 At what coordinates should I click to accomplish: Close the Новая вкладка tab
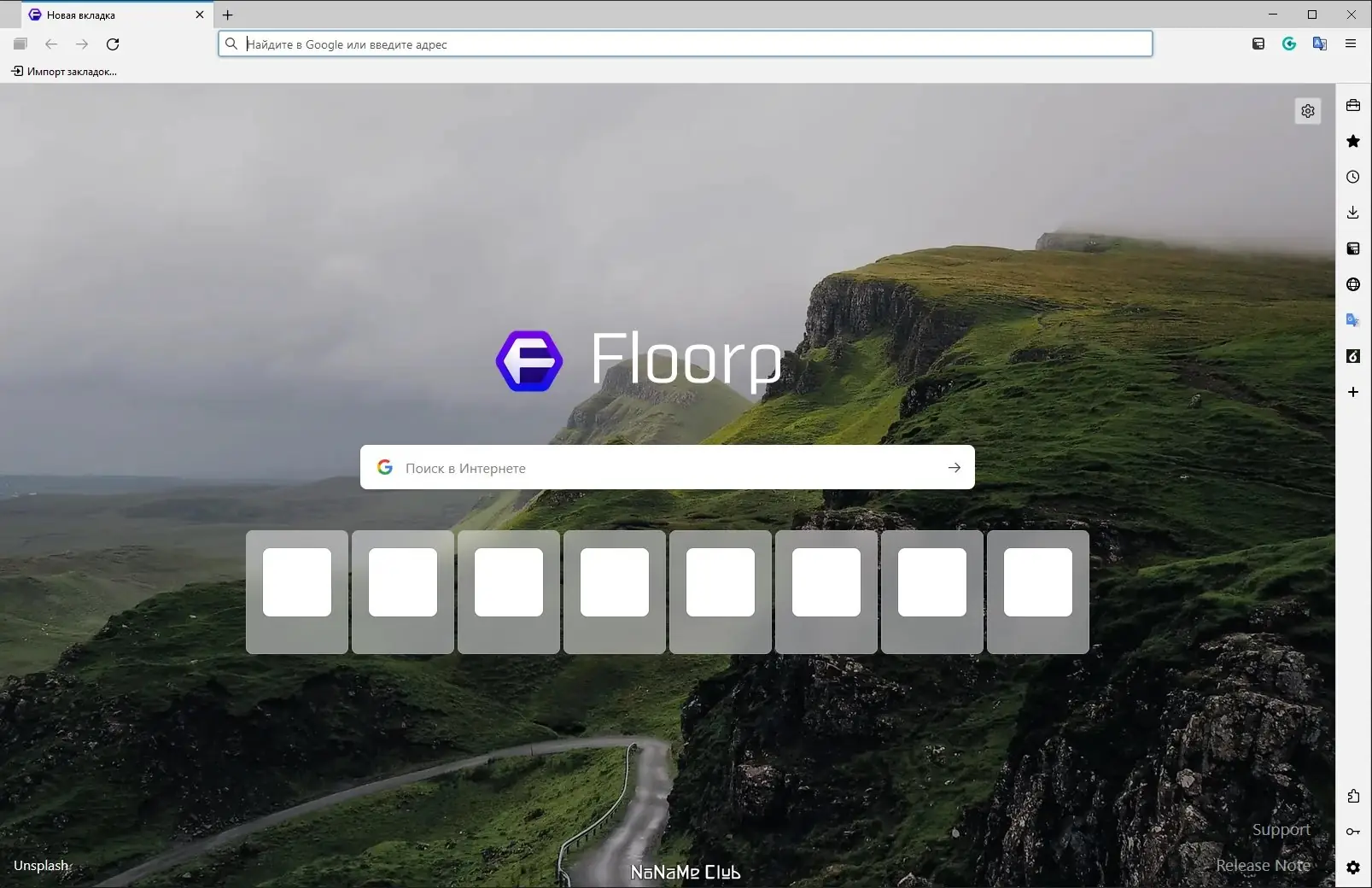(x=200, y=15)
